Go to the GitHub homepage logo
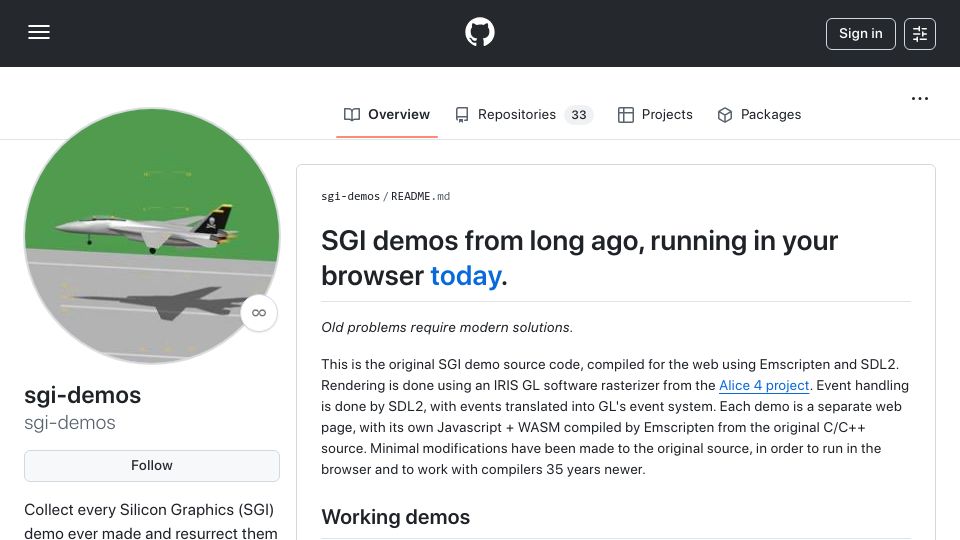Viewport: 960px width, 540px height. 479,32
